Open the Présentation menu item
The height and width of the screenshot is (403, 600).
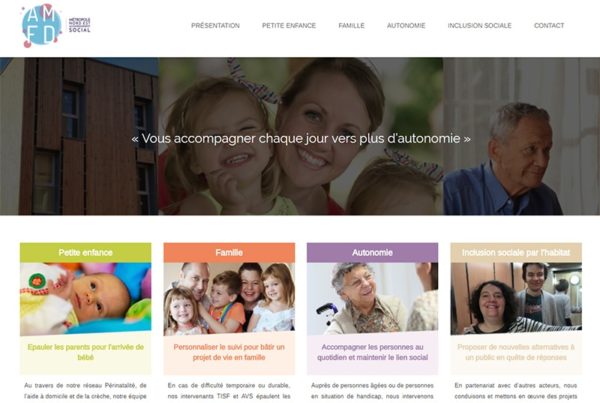coord(215,26)
